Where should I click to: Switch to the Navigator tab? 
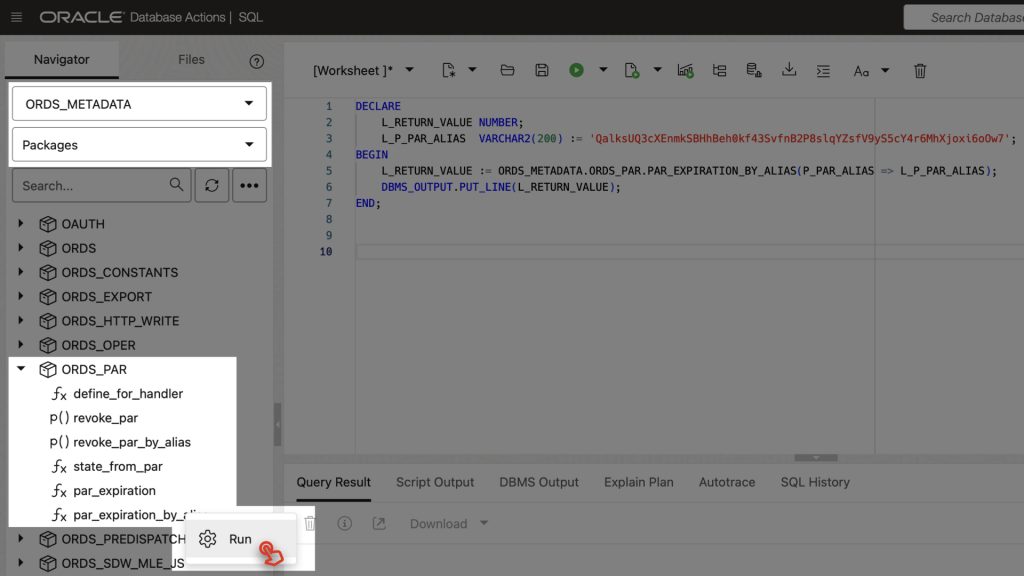[x=61, y=59]
